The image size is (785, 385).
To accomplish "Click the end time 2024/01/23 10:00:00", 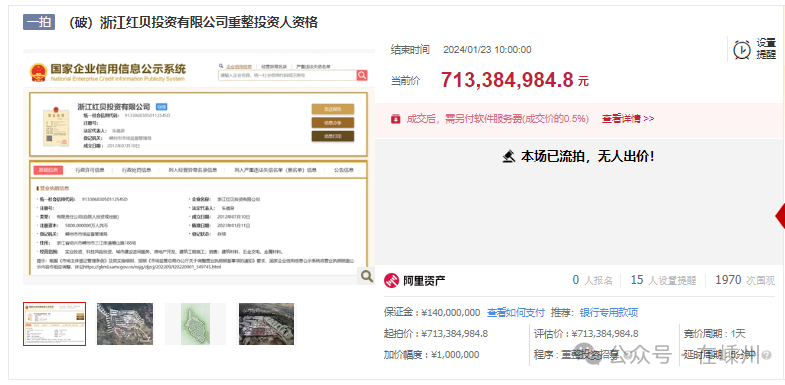I will (487, 50).
